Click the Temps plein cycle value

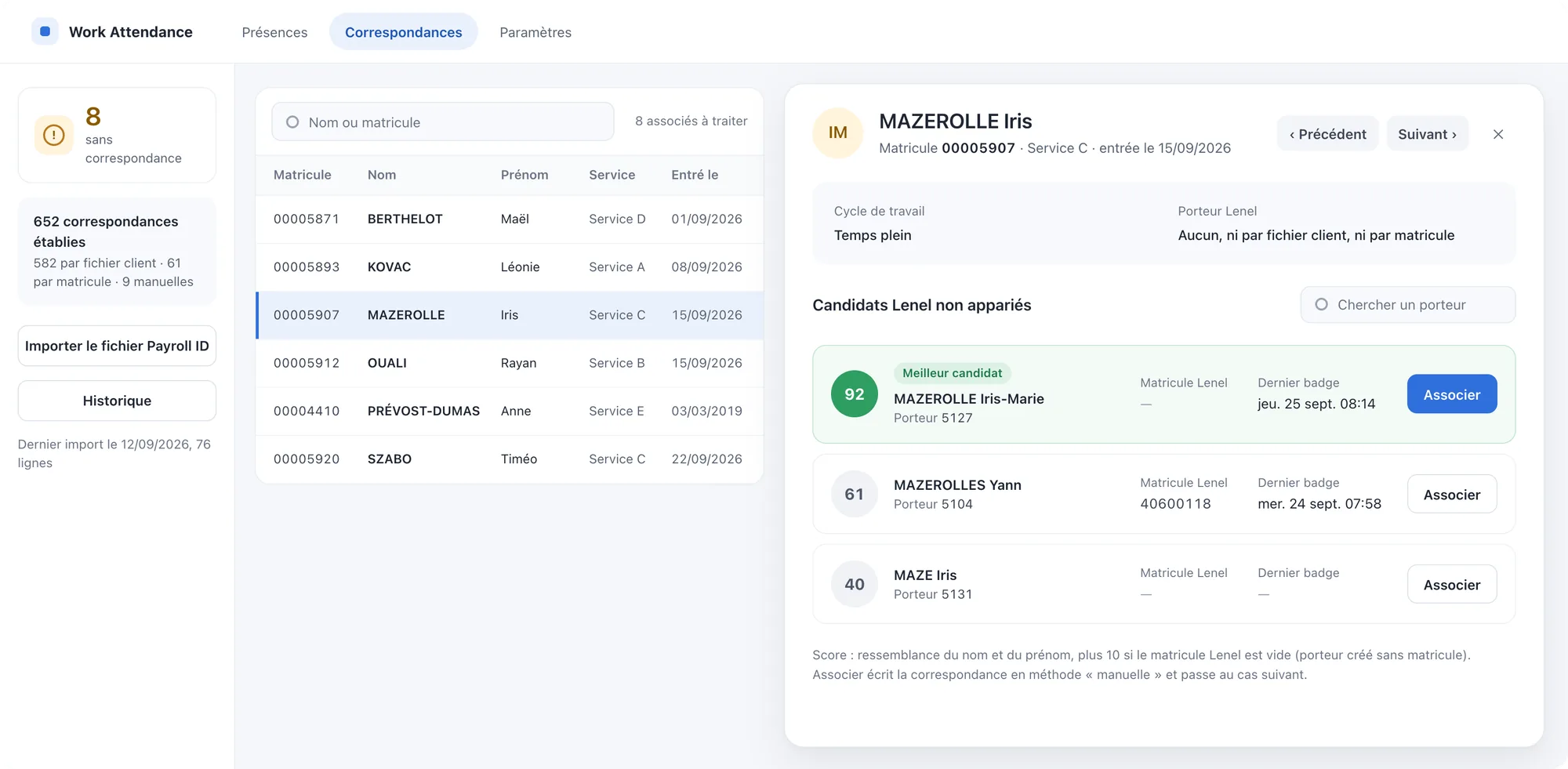tap(873, 235)
